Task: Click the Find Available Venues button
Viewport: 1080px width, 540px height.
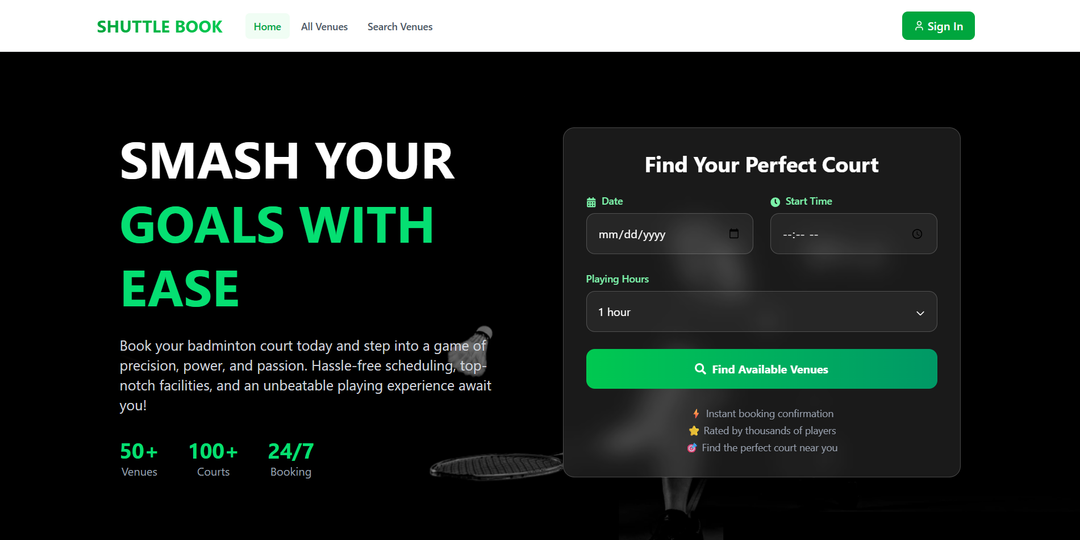Action: tap(761, 369)
